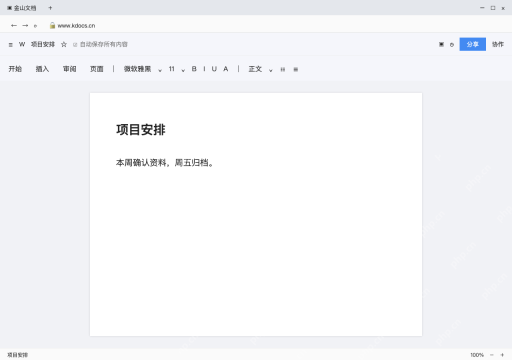Viewport: 512px width, 360px height.
Task: Click the paragraph 本周确认资料，周五归档。
Action: tap(165, 163)
